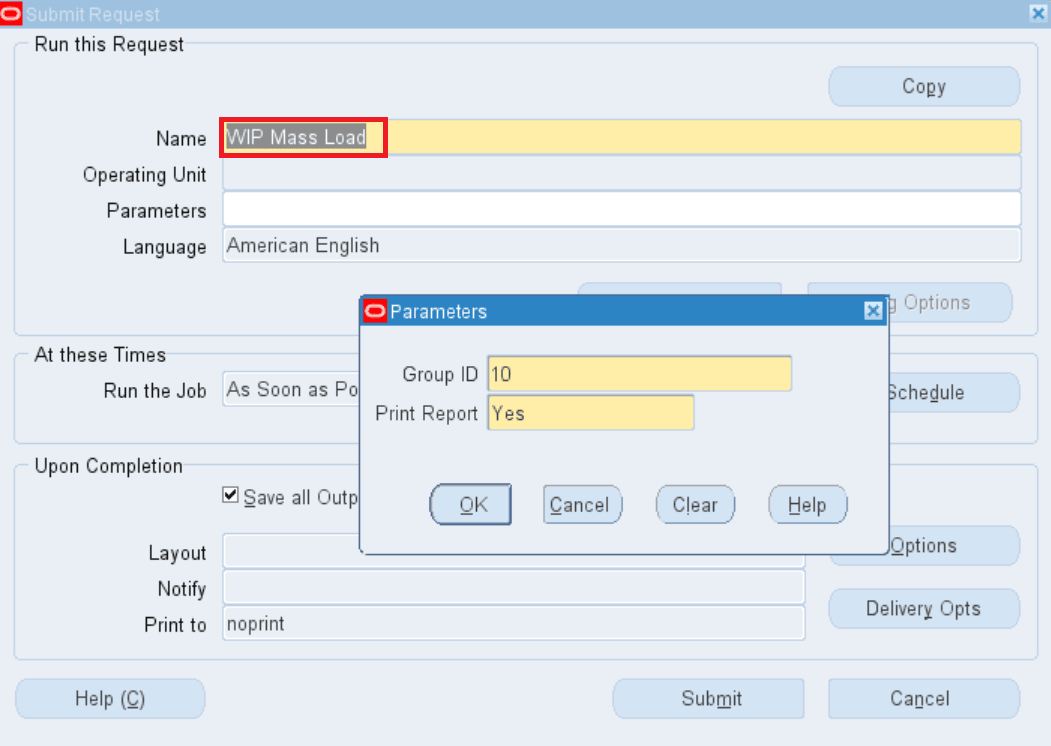This screenshot has width=1051, height=746.
Task: Click the Oracle logo on Submit Request title bar
Action: tap(12, 14)
